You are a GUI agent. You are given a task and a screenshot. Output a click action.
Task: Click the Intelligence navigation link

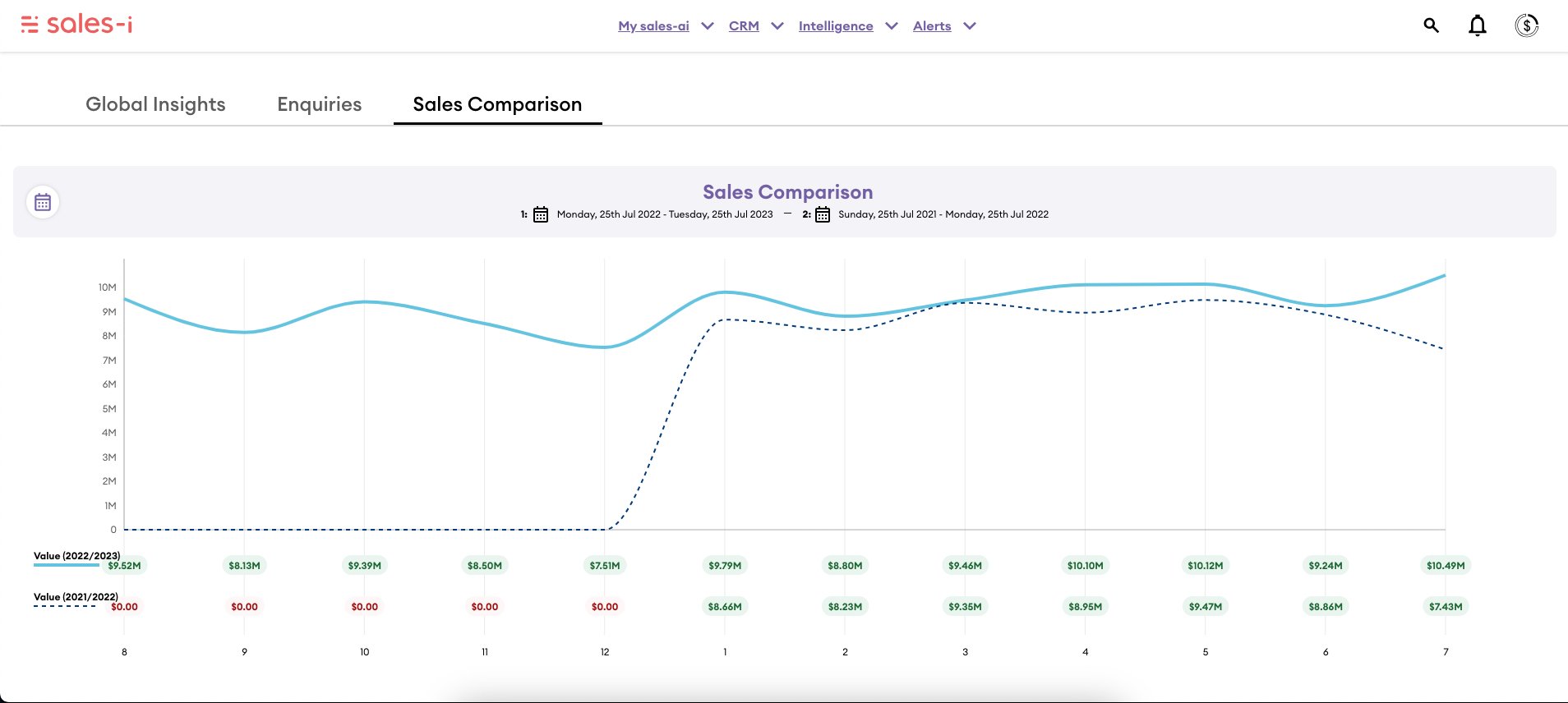pyautogui.click(x=835, y=26)
